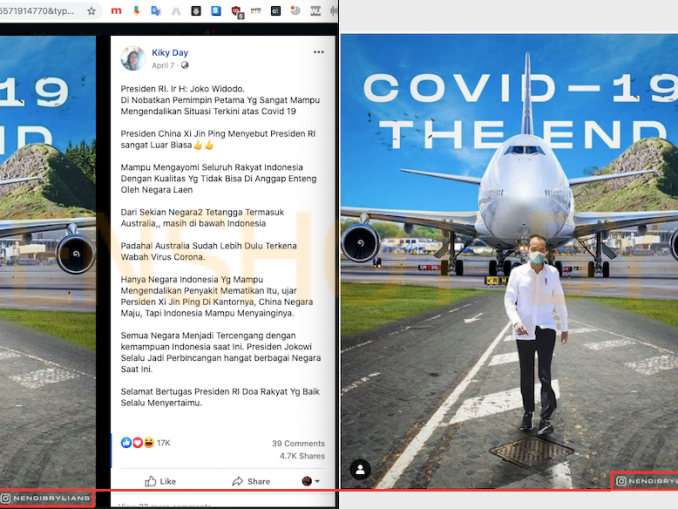Viewport: 678px width, 509px height.
Task: Open the Kiky Day profile link
Action: click(170, 53)
